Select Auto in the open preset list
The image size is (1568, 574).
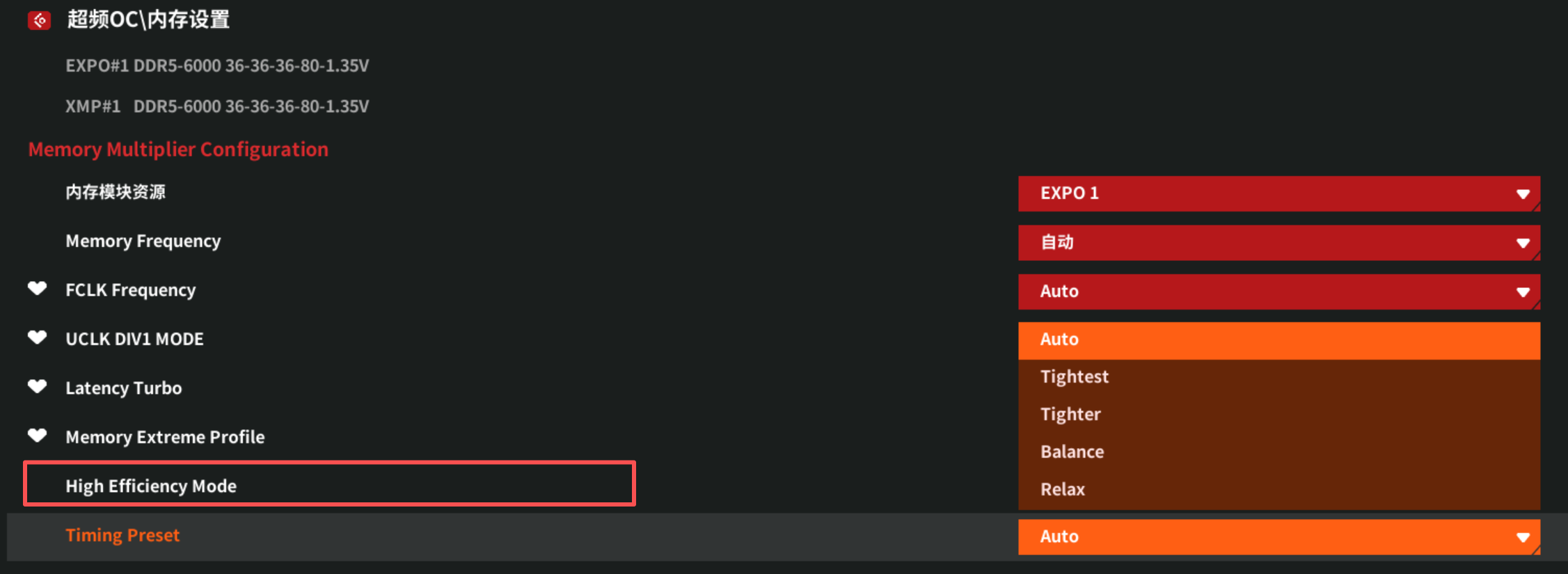click(1278, 340)
